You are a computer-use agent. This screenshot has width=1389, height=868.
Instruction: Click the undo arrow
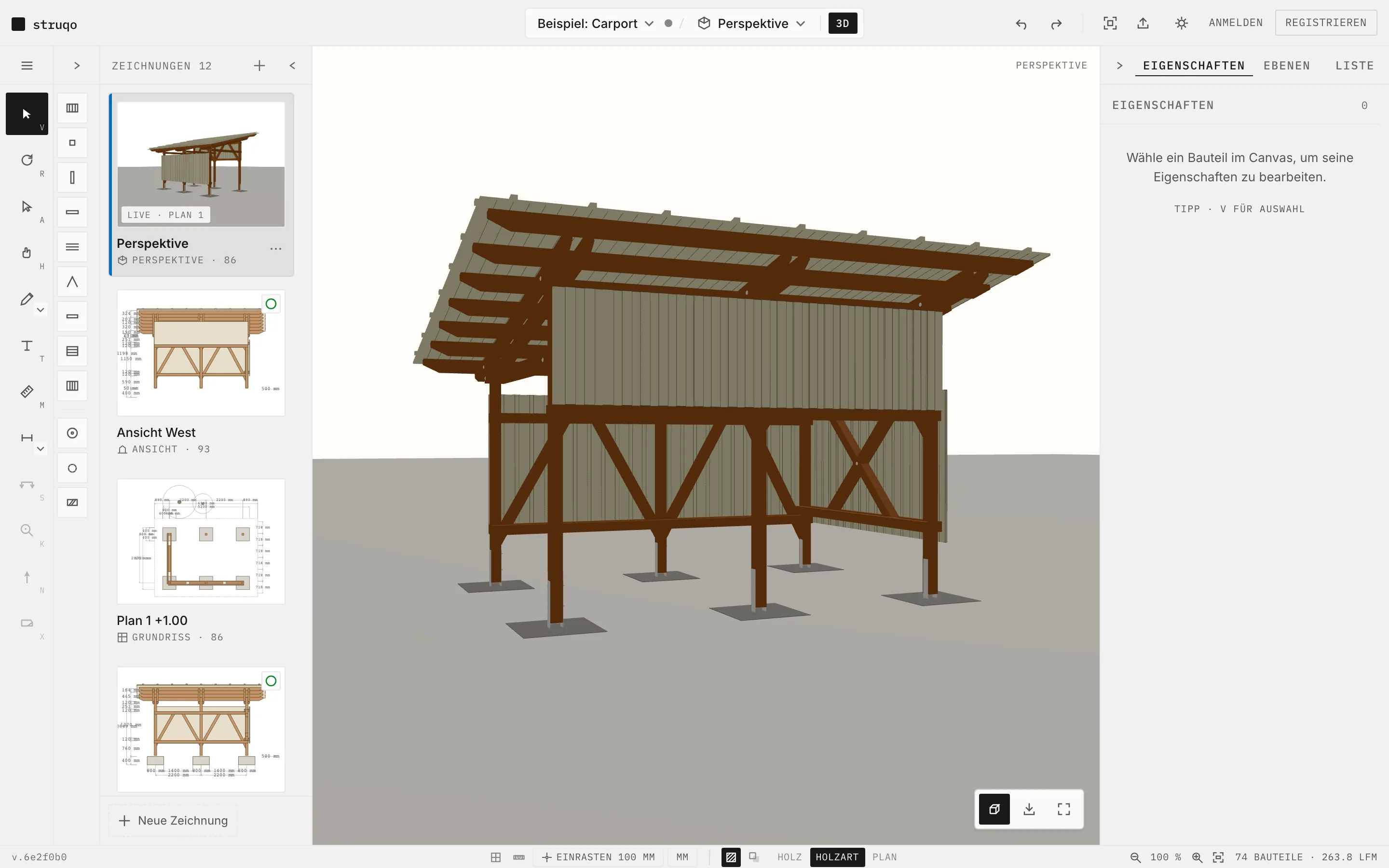1021,24
